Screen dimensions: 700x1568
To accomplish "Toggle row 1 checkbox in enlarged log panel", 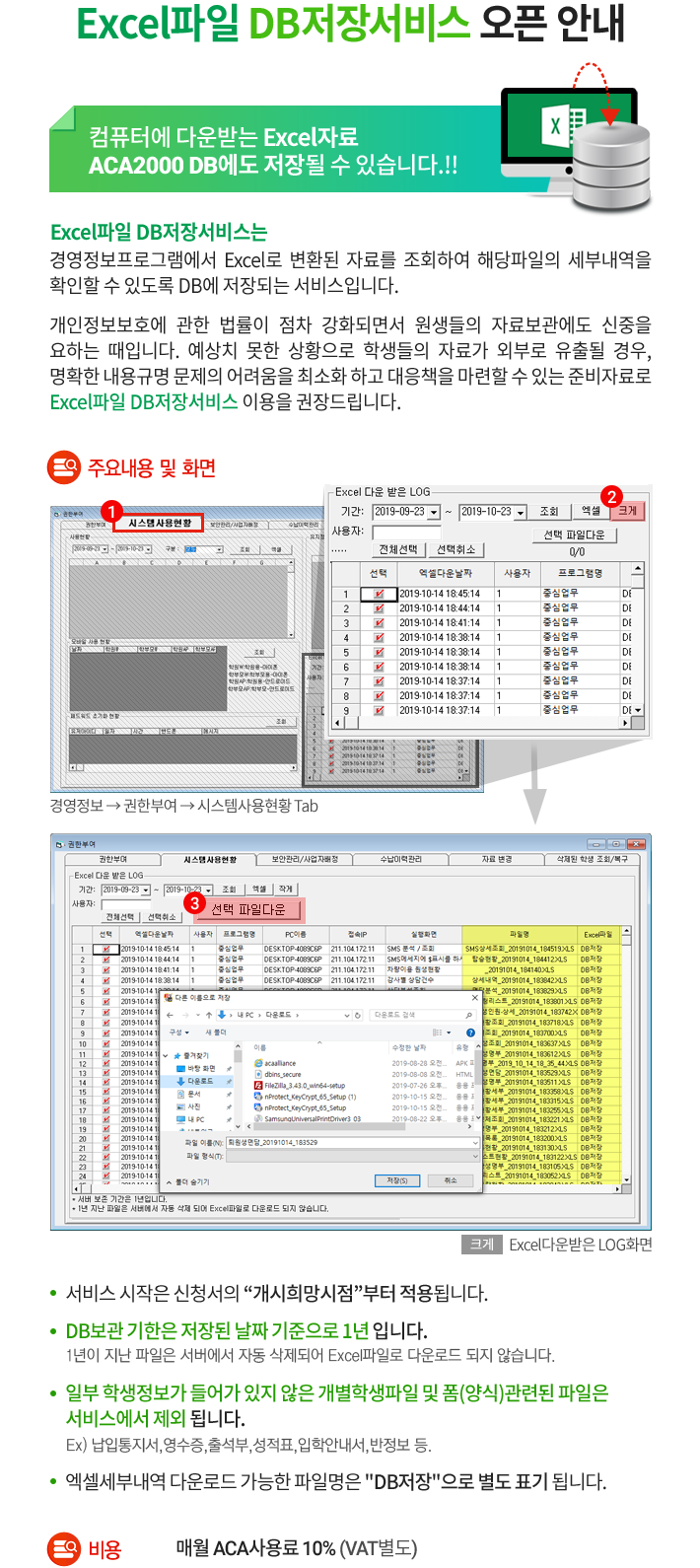I will point(379,594).
